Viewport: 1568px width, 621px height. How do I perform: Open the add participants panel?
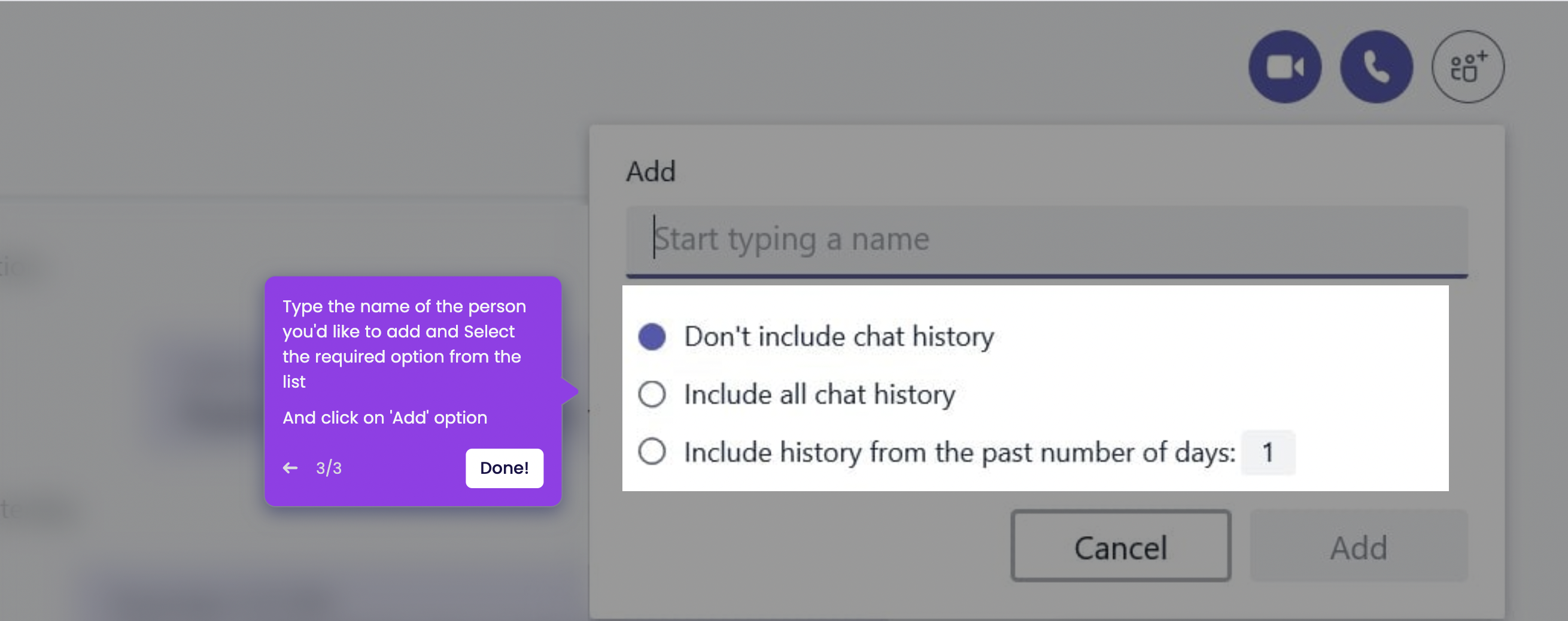(1467, 67)
